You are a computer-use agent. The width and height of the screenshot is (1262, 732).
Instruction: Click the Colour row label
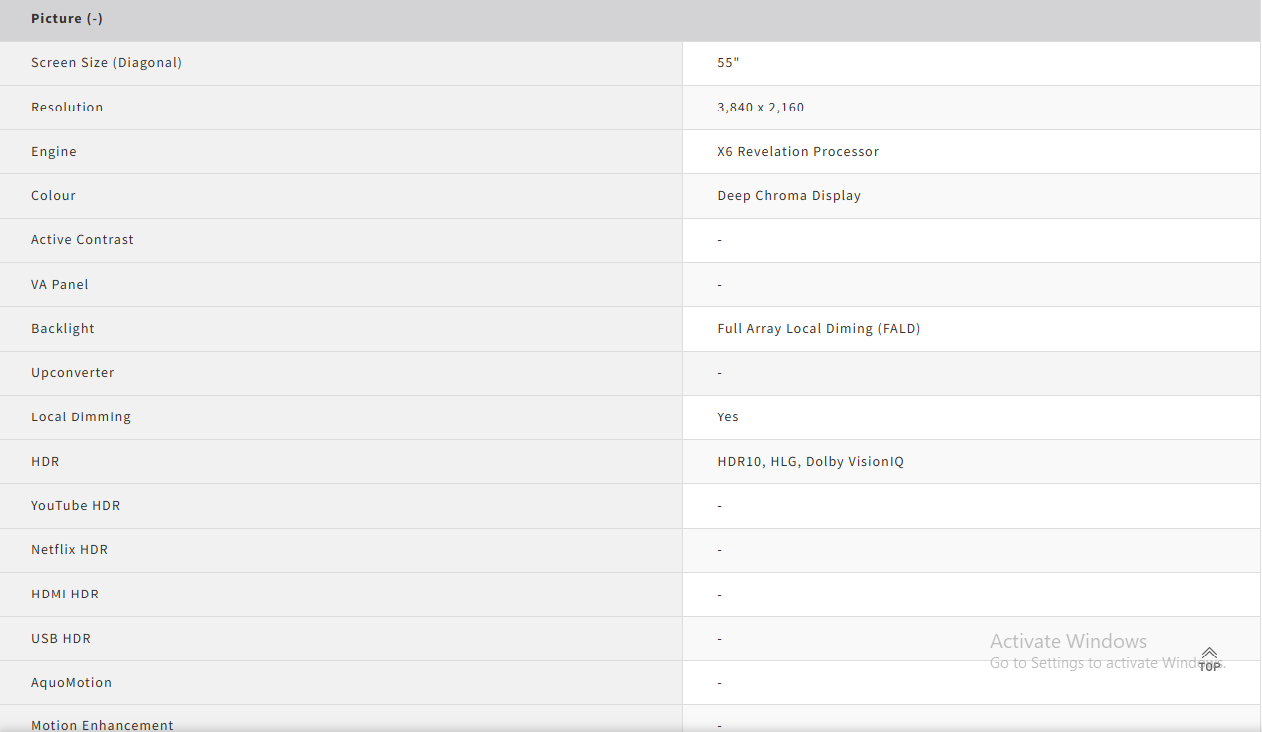pyautogui.click(x=53, y=196)
